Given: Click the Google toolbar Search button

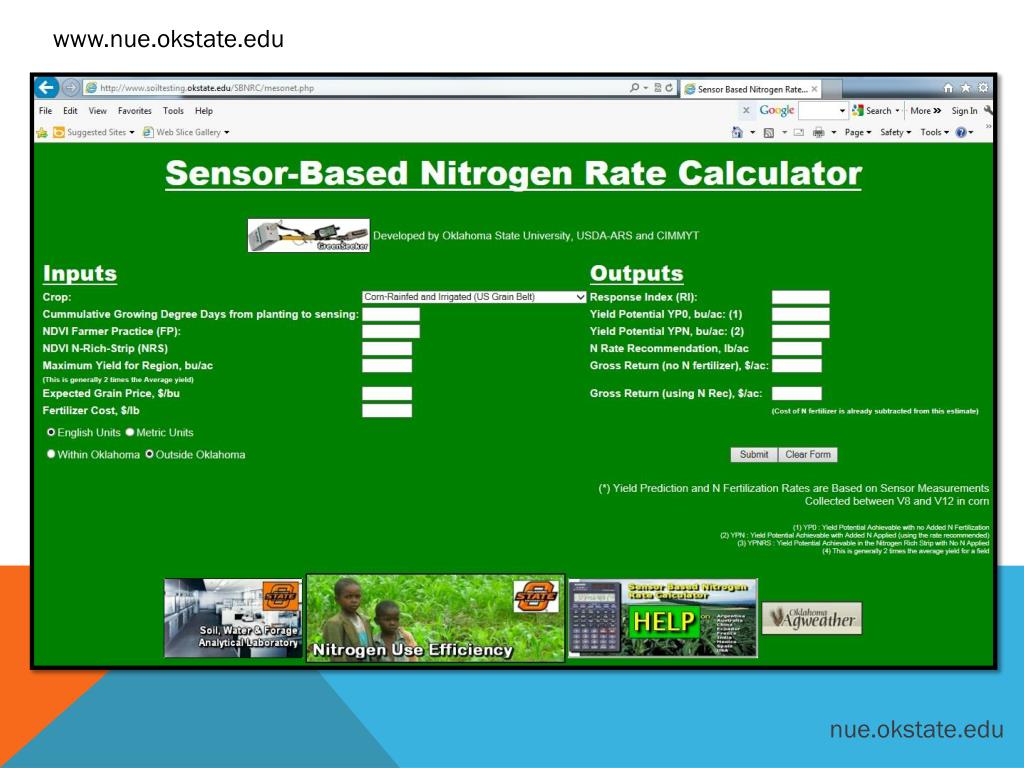Looking at the screenshot, I should [x=872, y=111].
